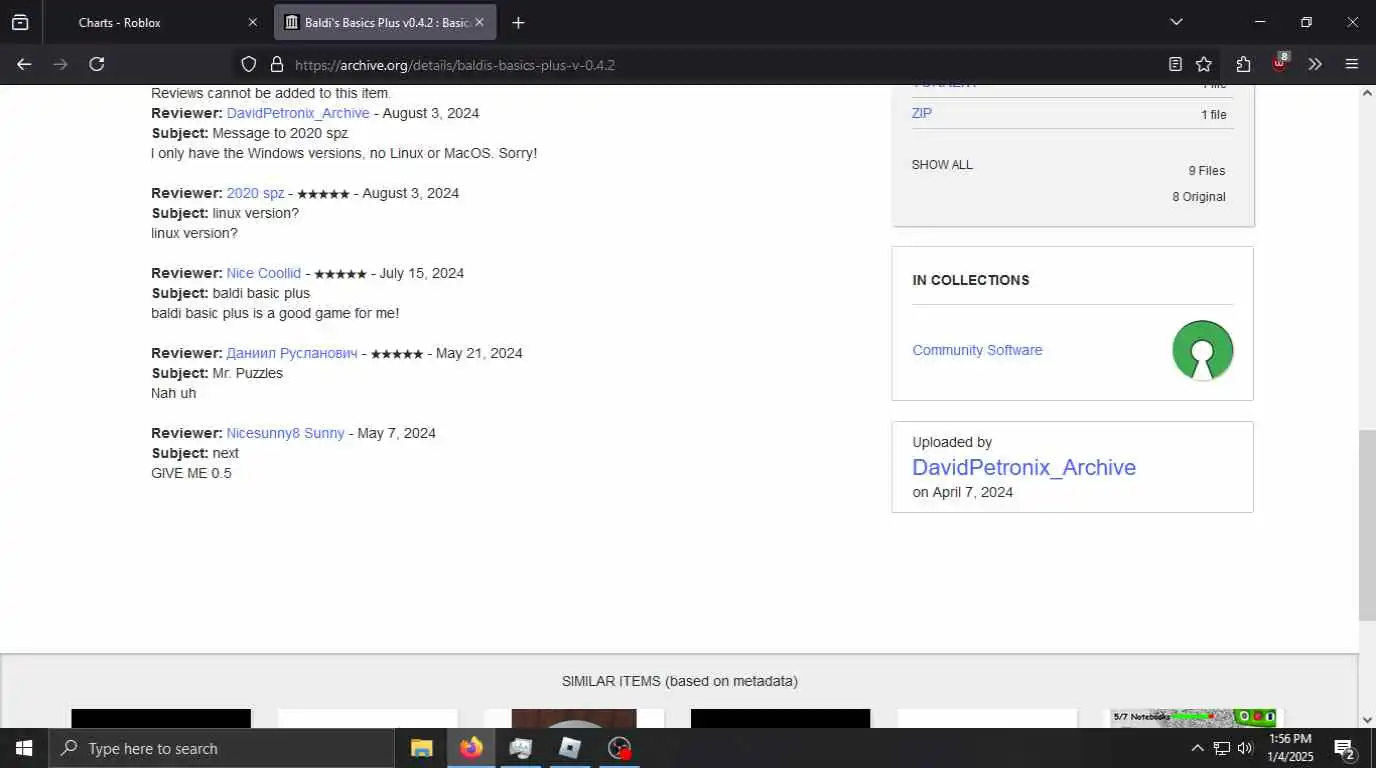Open File Explorer from the taskbar
Image resolution: width=1376 pixels, height=768 pixels.
click(x=421, y=748)
